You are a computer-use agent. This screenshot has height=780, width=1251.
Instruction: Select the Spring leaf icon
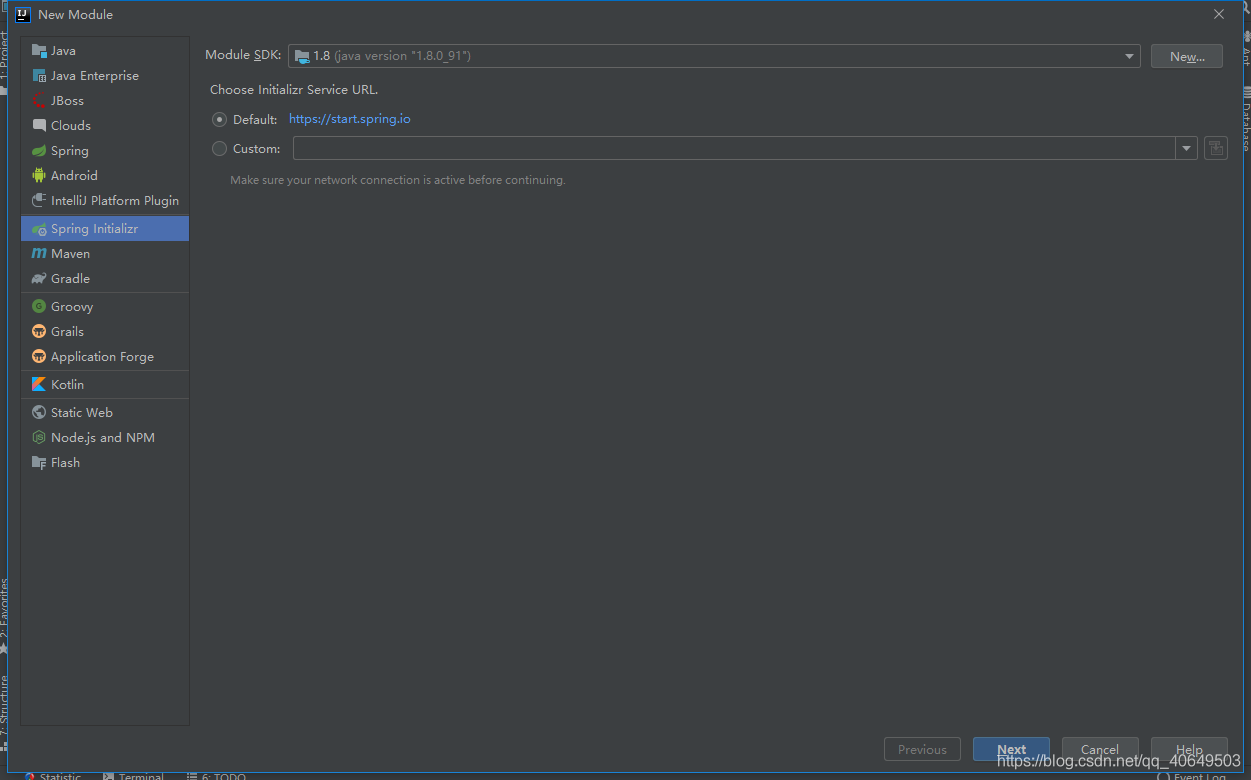coord(39,151)
